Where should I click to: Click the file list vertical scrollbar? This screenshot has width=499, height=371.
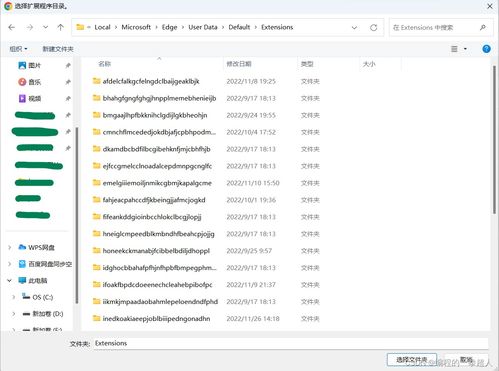pyautogui.click(x=494, y=140)
